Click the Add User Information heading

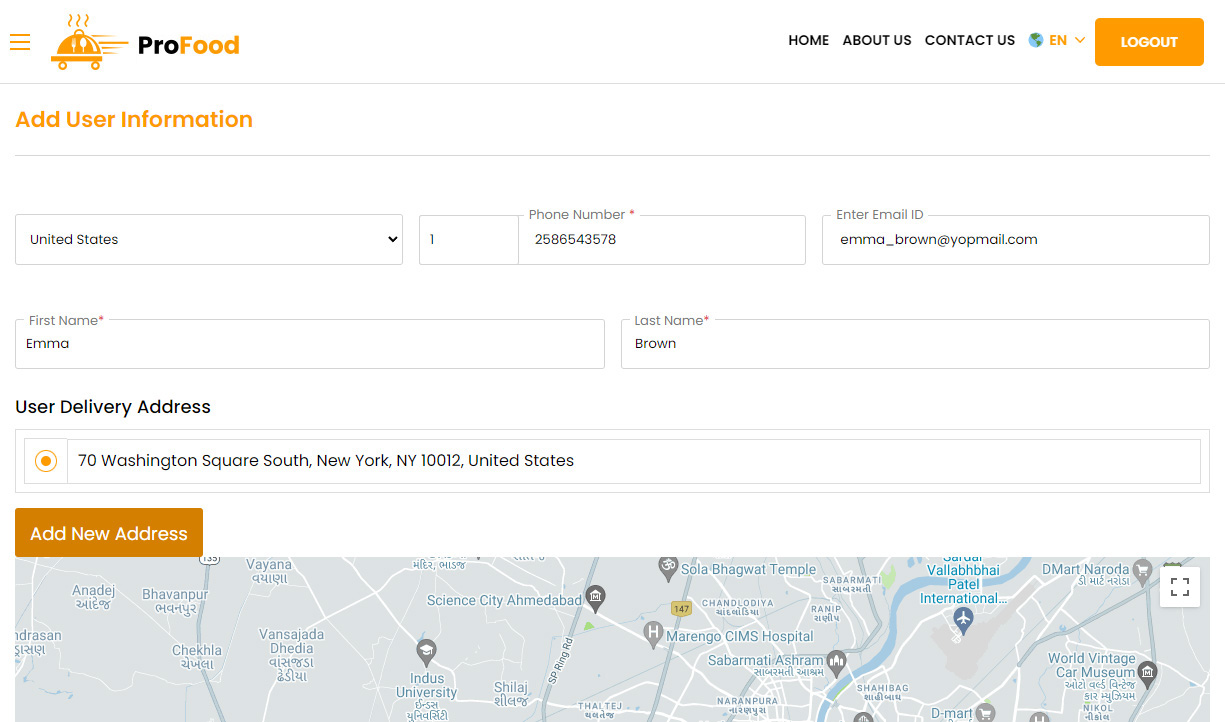134,120
